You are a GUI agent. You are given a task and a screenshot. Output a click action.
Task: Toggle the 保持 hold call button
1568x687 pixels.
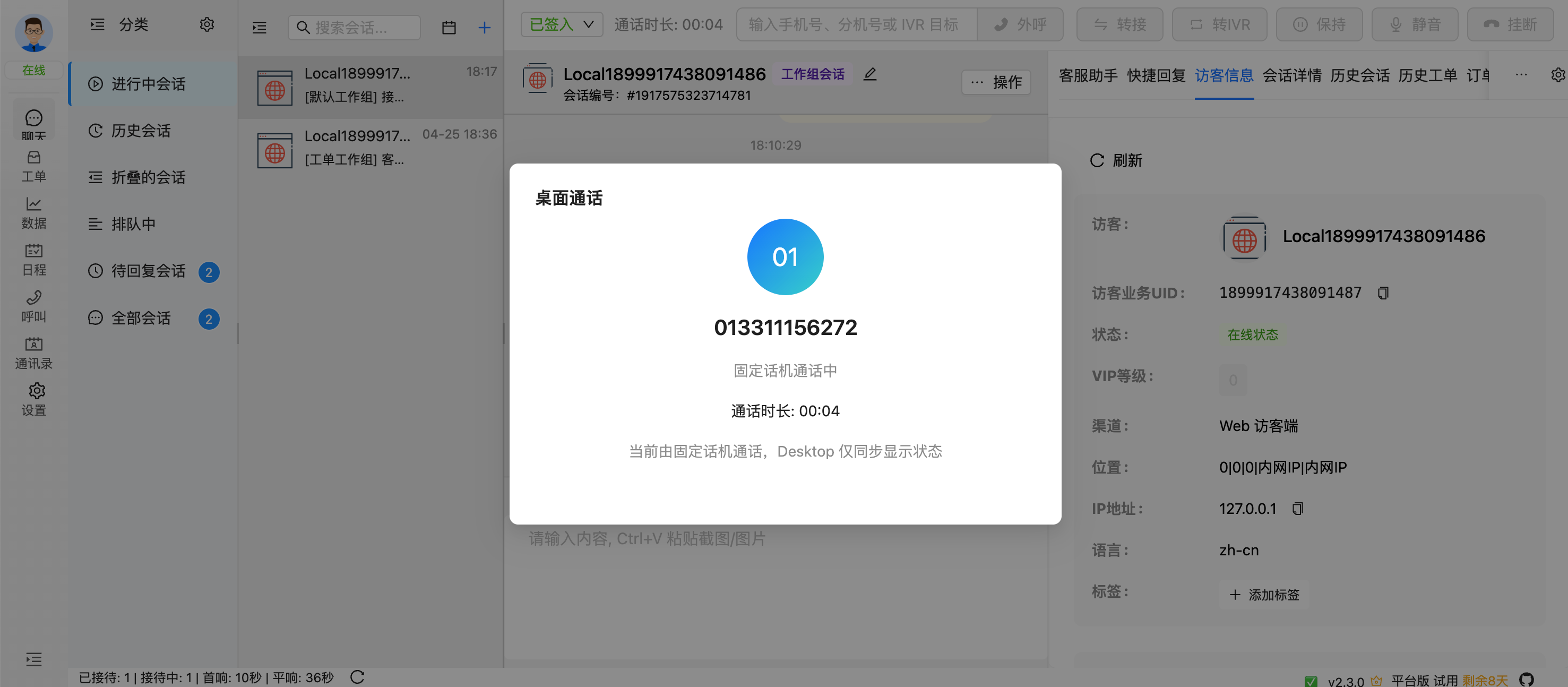click(x=1319, y=24)
